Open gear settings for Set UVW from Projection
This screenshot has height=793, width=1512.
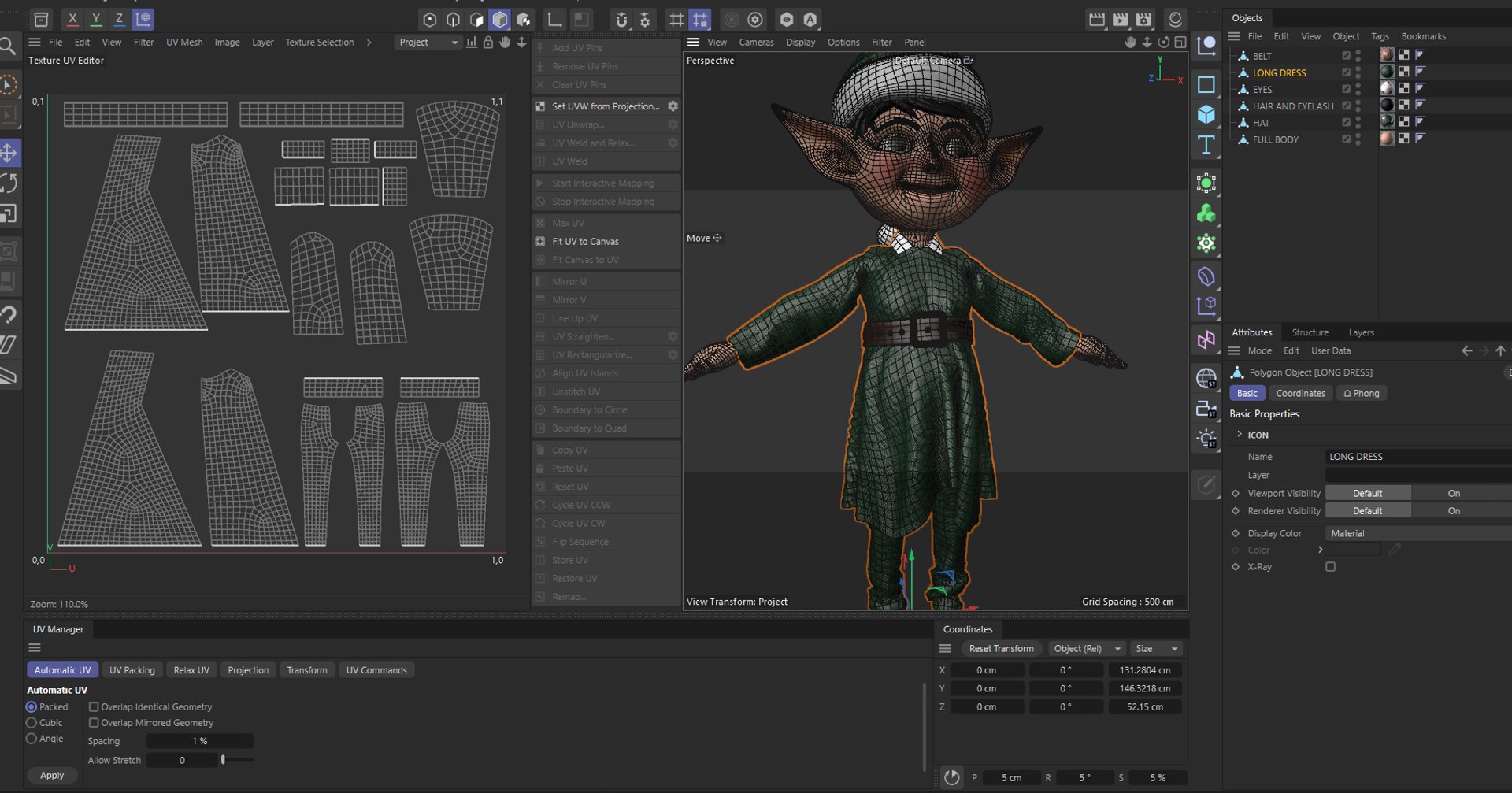coord(673,106)
